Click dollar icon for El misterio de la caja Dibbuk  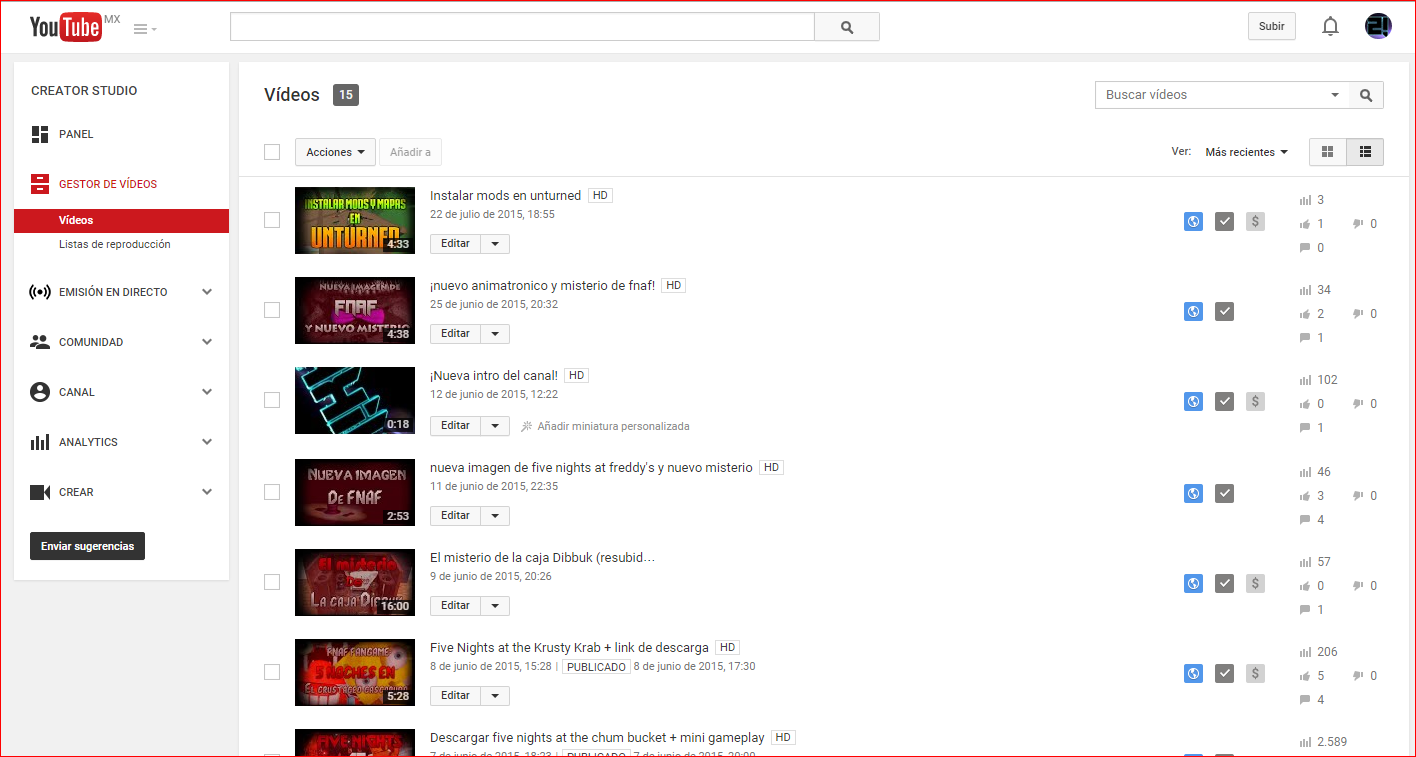pyautogui.click(x=1255, y=584)
